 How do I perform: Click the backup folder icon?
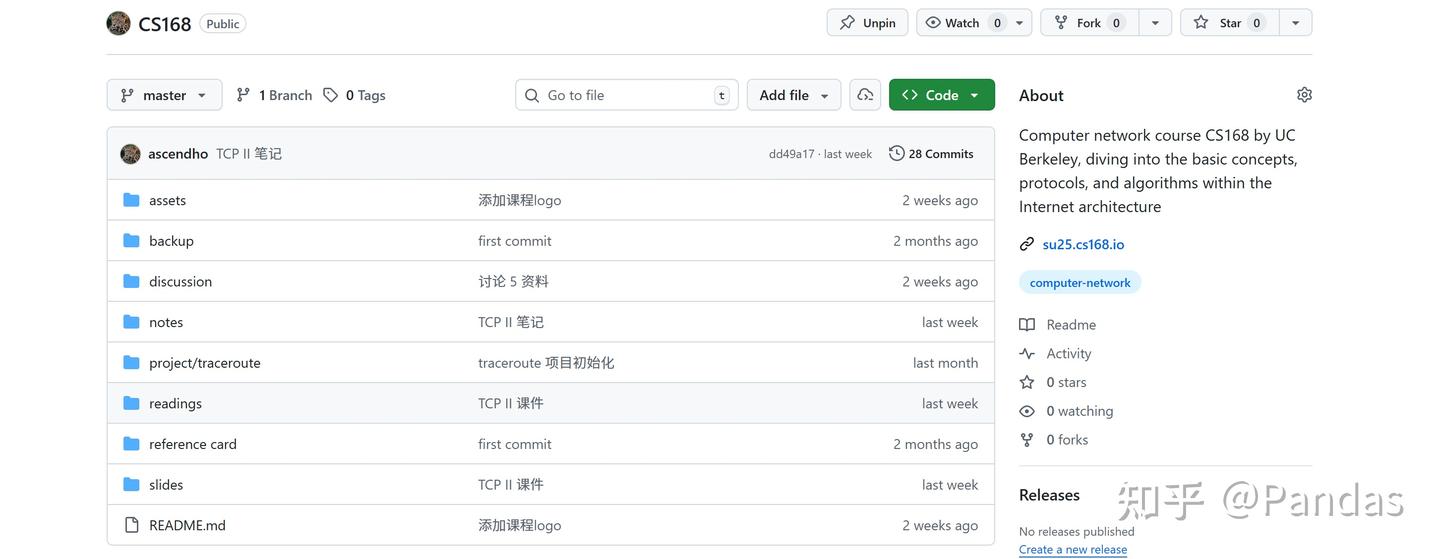pyautogui.click(x=131, y=241)
